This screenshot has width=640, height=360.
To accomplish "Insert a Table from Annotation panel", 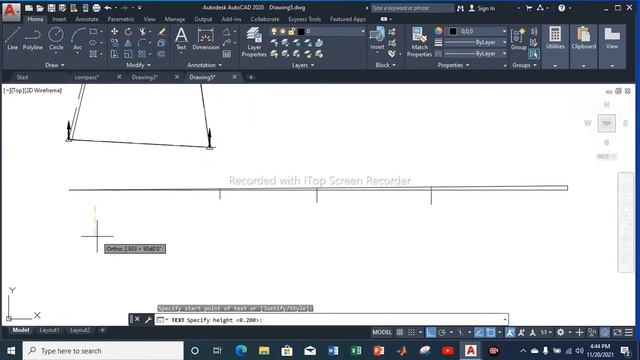I will pyautogui.click(x=227, y=54).
